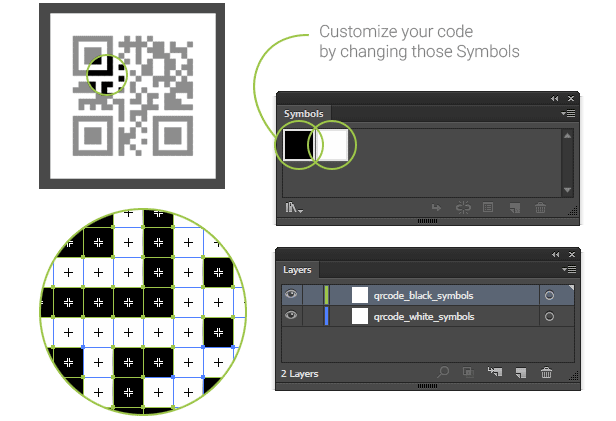This screenshot has width=616, height=421.
Task: Click the Delete Layer trash icon
Action: pyautogui.click(x=546, y=372)
